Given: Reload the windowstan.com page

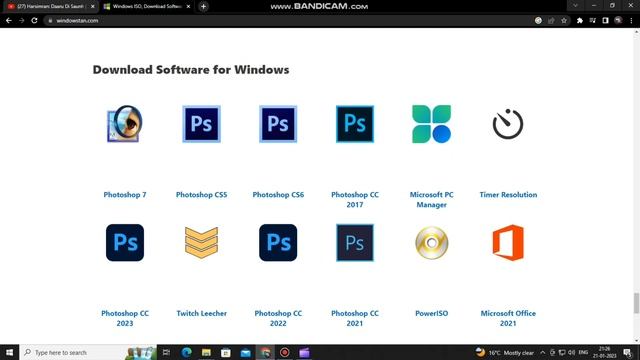Looking at the screenshot, I should (x=34, y=20).
